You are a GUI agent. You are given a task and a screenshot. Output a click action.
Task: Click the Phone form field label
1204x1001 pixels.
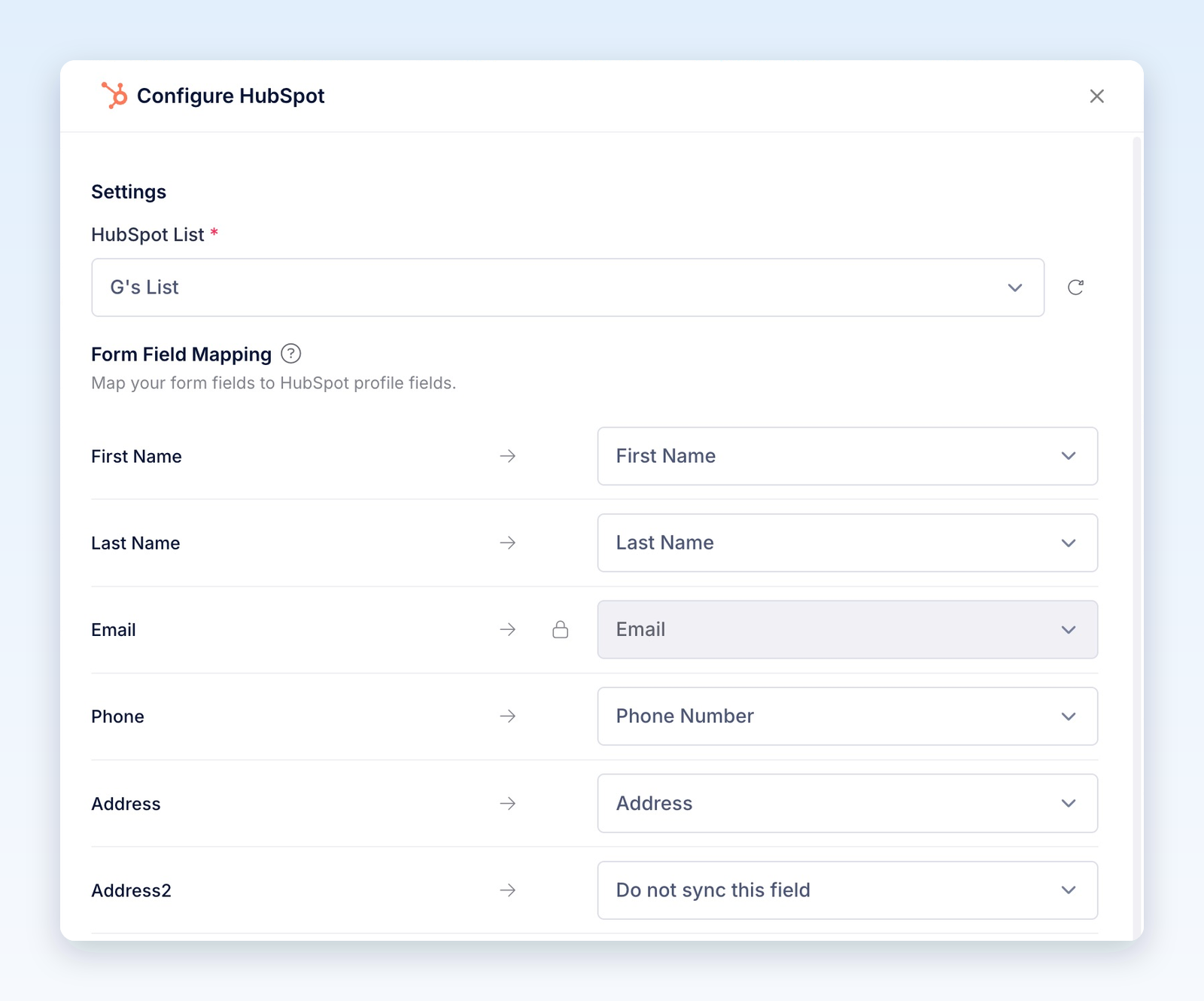click(x=117, y=717)
